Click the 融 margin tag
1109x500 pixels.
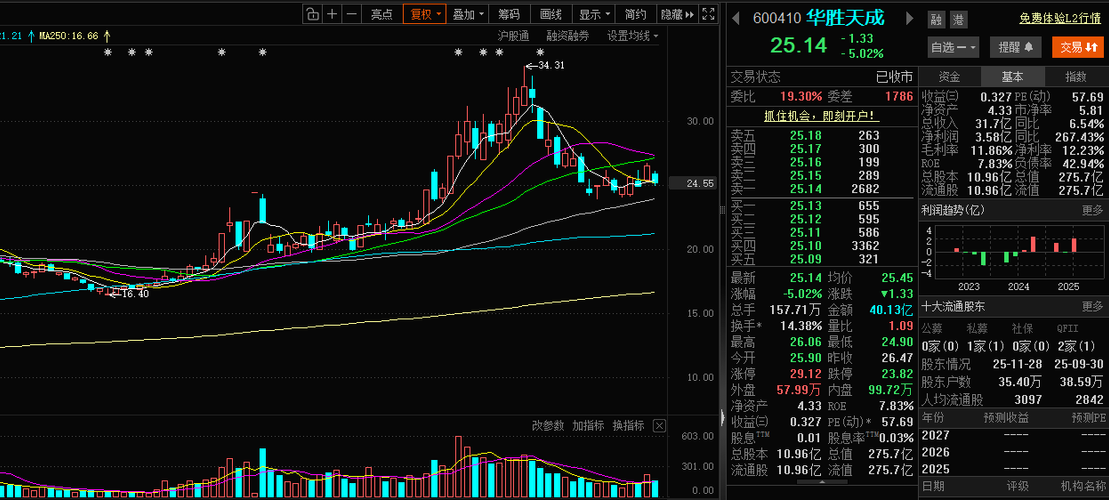[936, 20]
